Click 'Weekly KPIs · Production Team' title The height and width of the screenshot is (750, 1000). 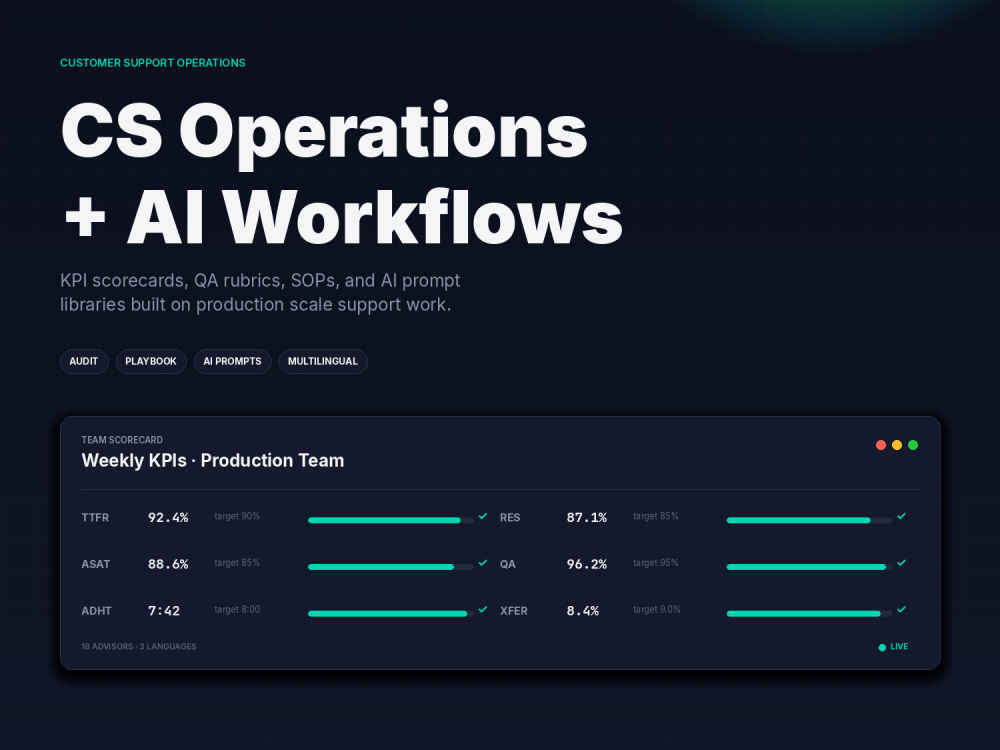tap(213, 460)
